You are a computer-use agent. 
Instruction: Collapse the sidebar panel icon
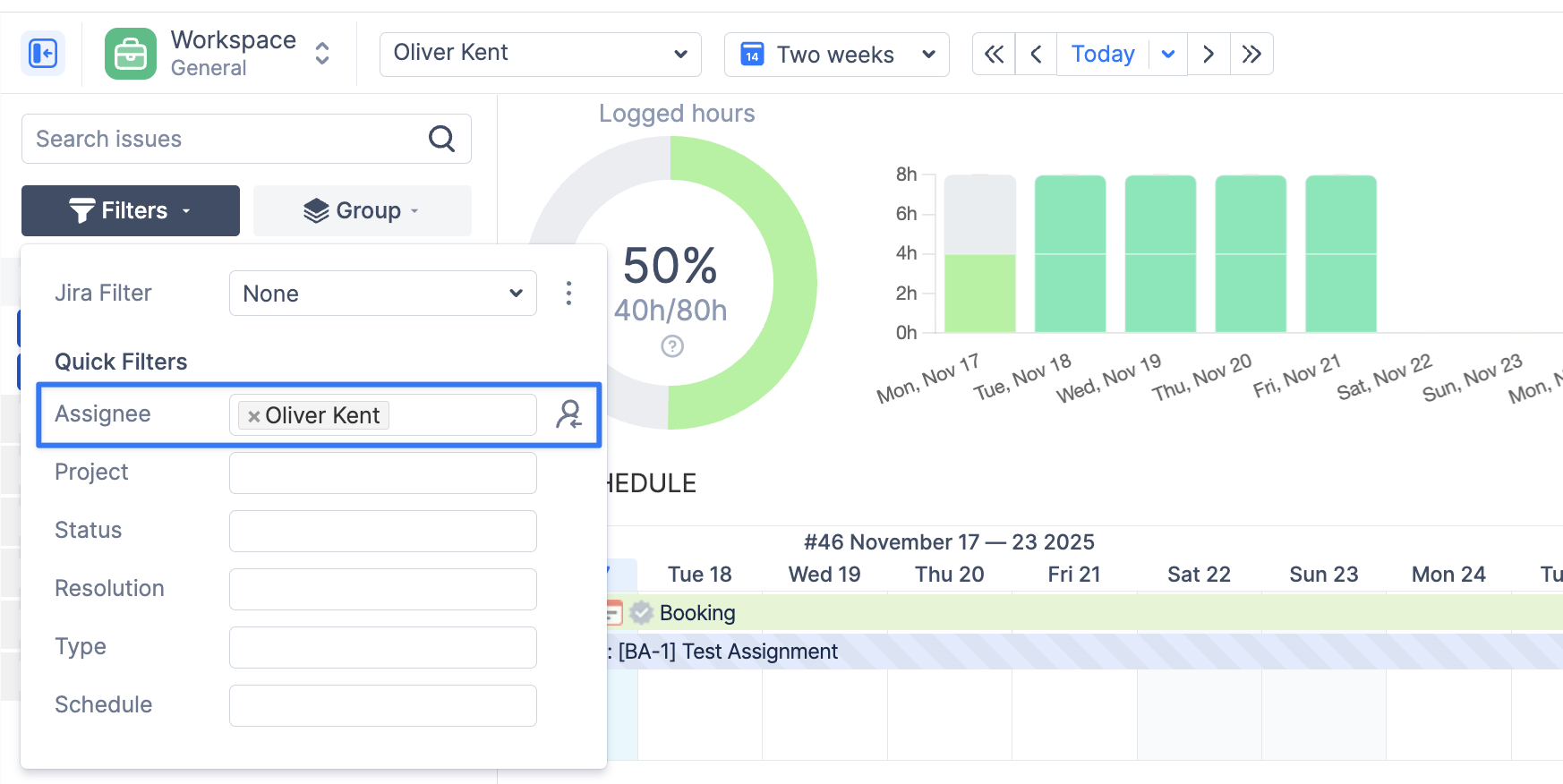pos(43,54)
